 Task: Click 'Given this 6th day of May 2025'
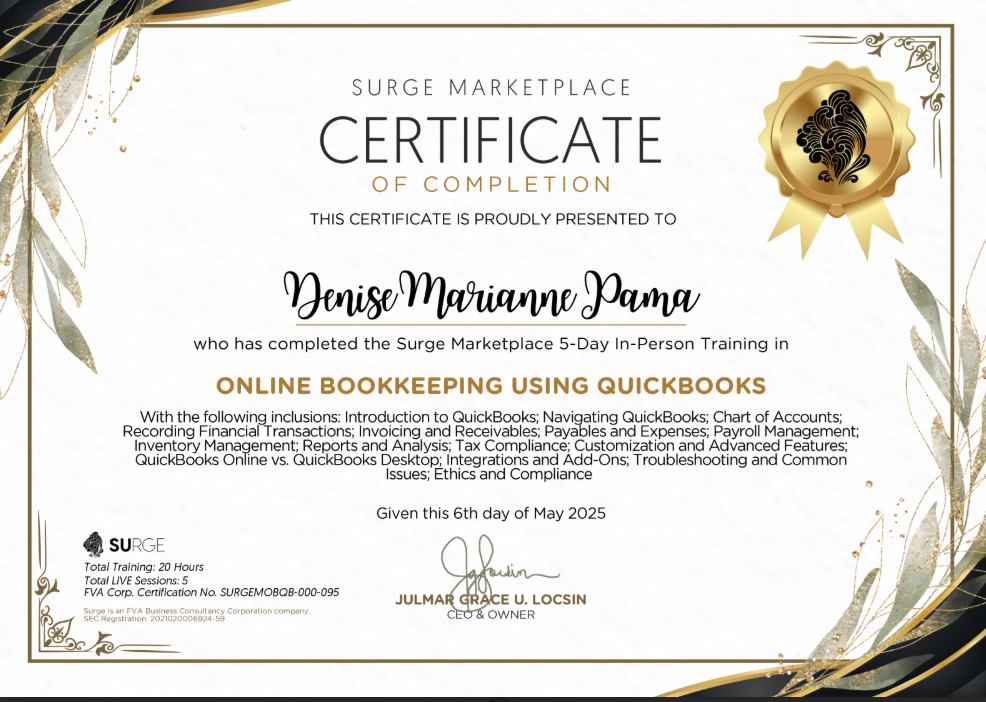[490, 513]
